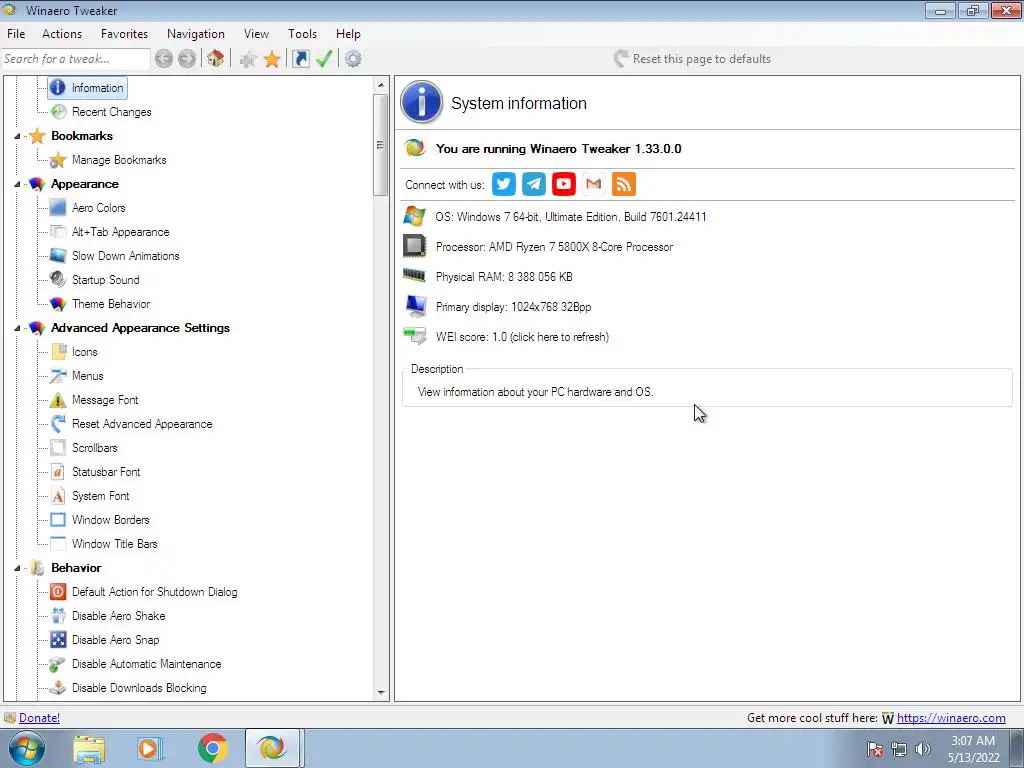Open settings gear icon in toolbar
Viewport: 1024px width, 768px height.
pos(353,59)
